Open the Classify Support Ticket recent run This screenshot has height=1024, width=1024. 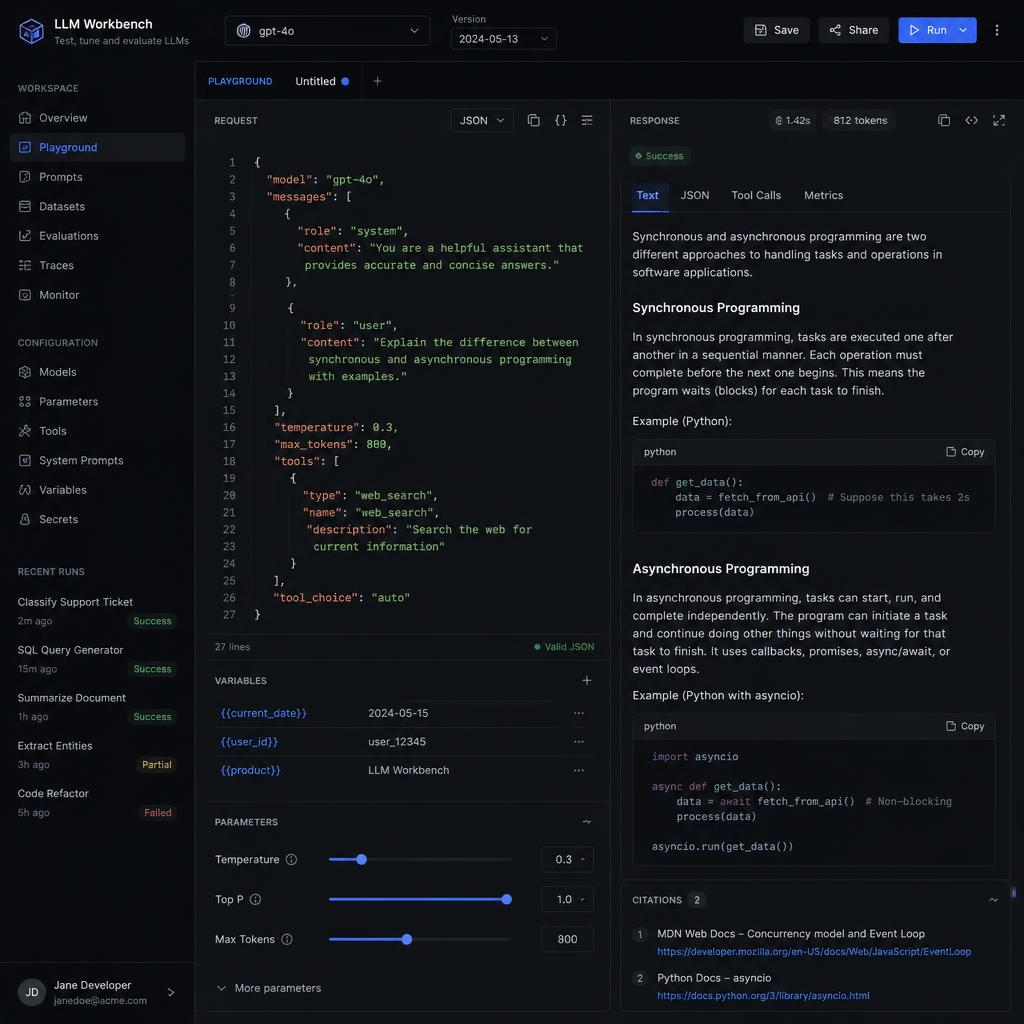pos(97,611)
